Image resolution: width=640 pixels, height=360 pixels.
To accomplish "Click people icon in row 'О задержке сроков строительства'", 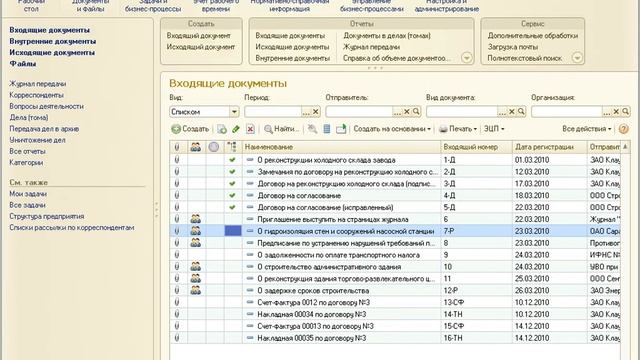I will pos(196,290).
